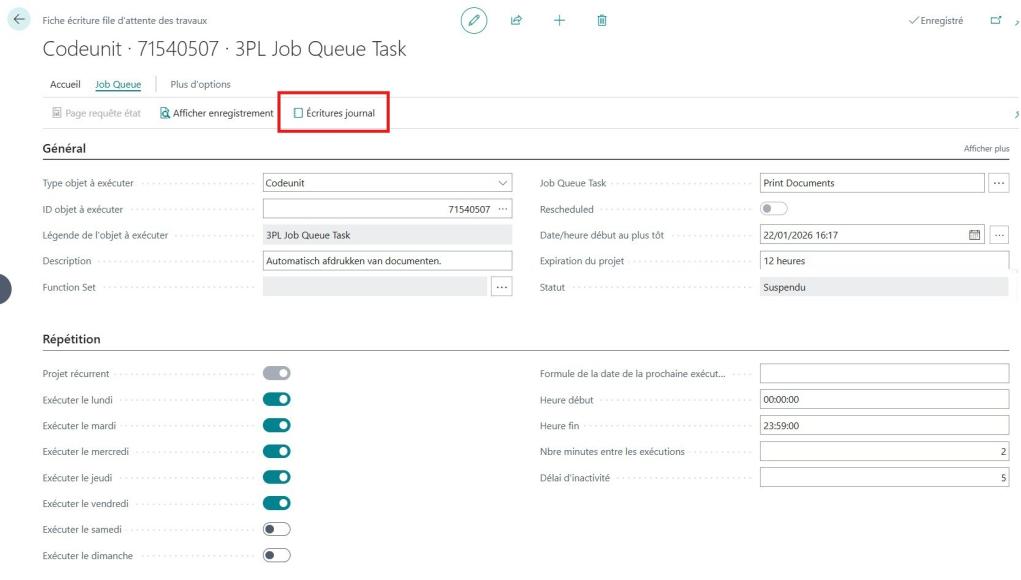Click Afficher plus link
Viewport: 1021px width, 580px height.
(986, 148)
